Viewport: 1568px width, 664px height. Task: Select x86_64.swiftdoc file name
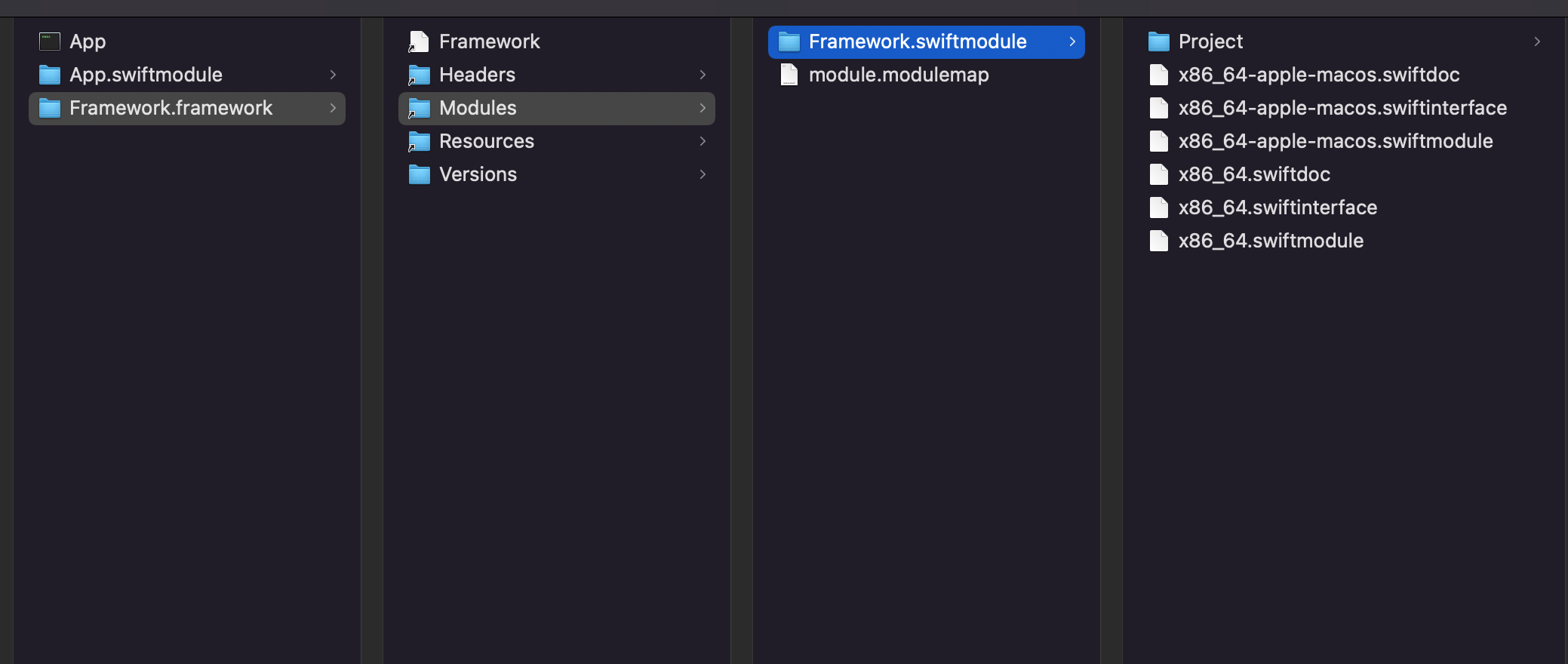pyautogui.click(x=1254, y=174)
